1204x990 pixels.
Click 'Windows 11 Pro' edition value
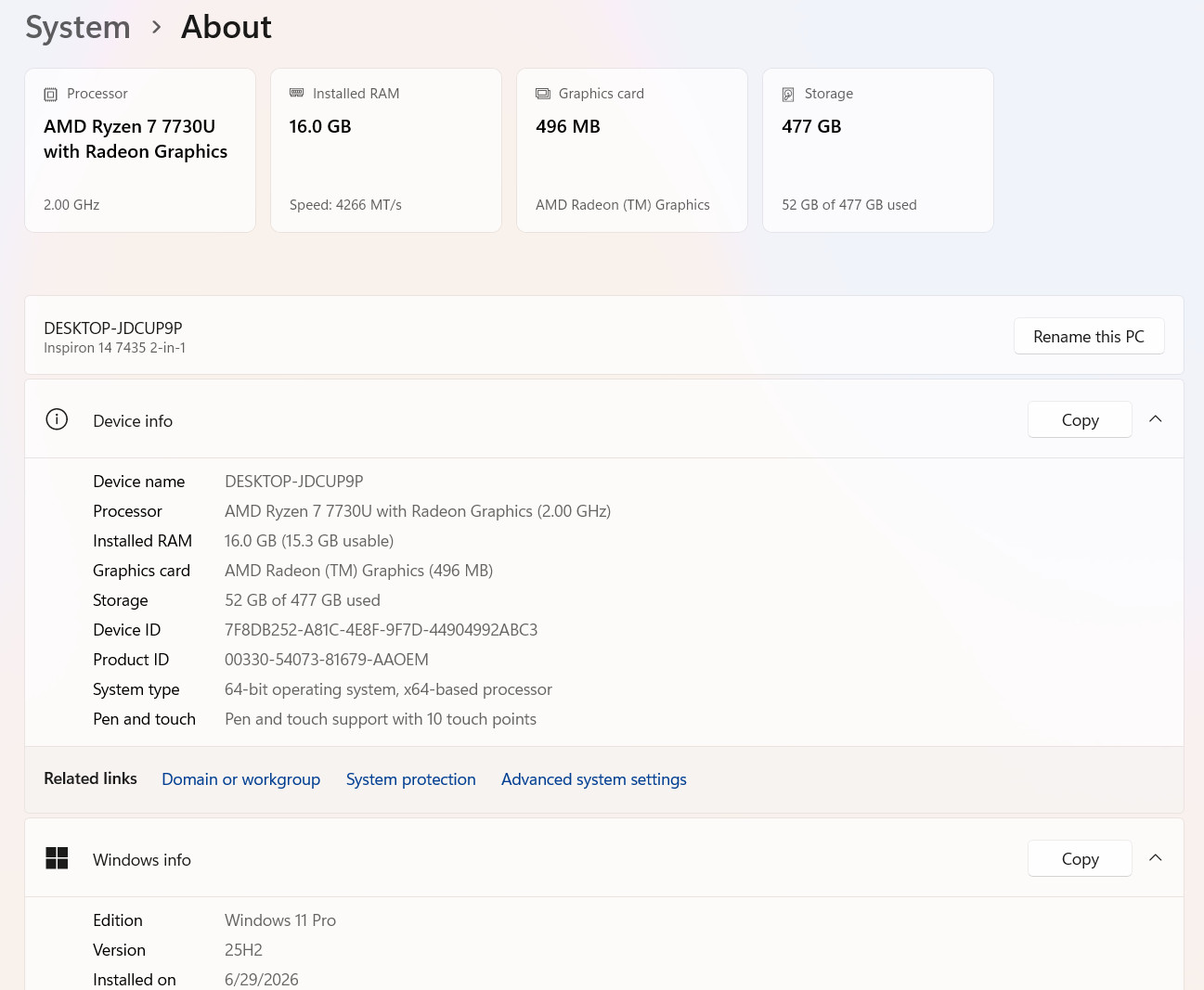coord(280,920)
